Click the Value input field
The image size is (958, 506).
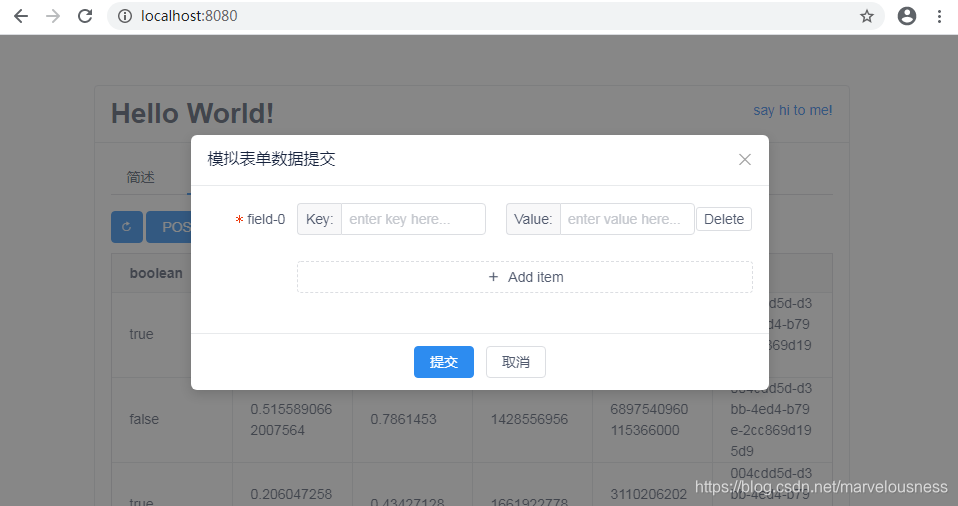coord(627,219)
